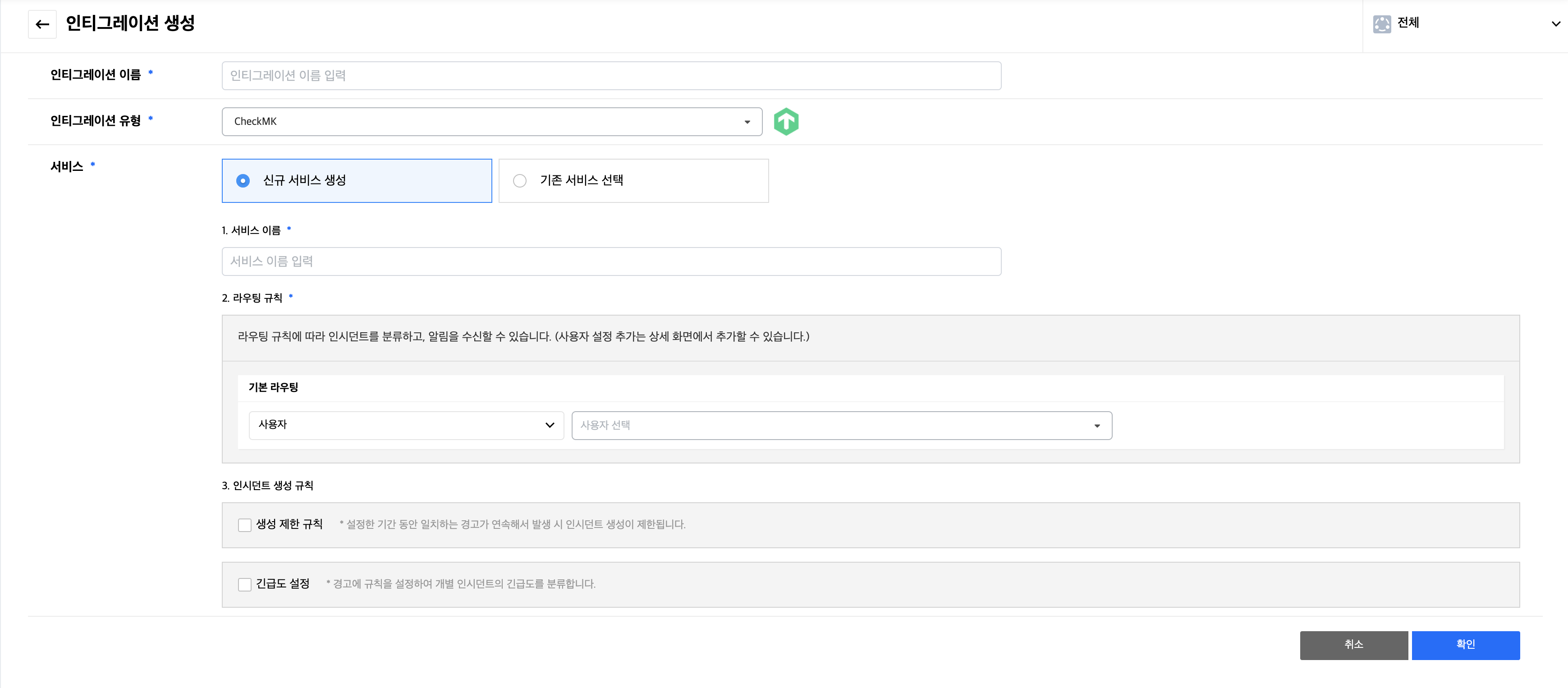Click the 생성 제한 규칙 label text
1568x688 pixels.
[289, 524]
